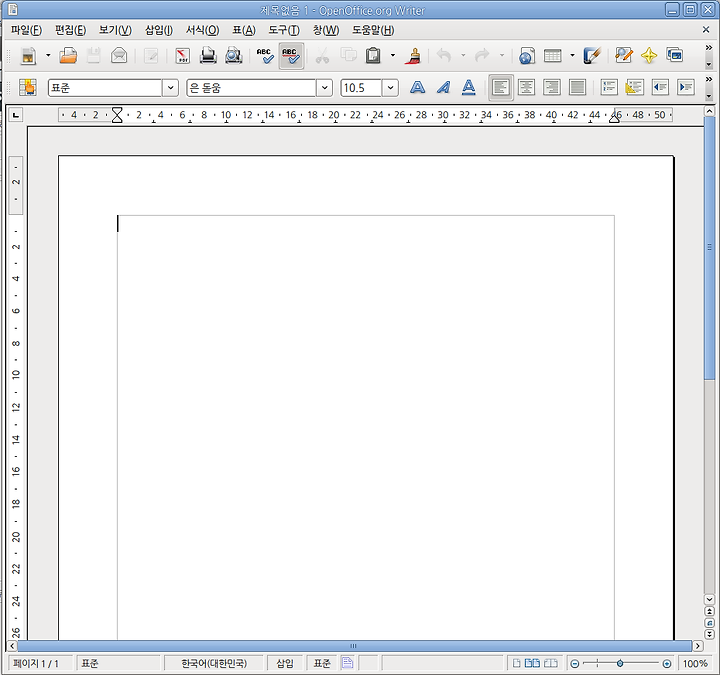720x675 pixels.
Task: Set Align Right paragraph button
Action: [x=552, y=87]
